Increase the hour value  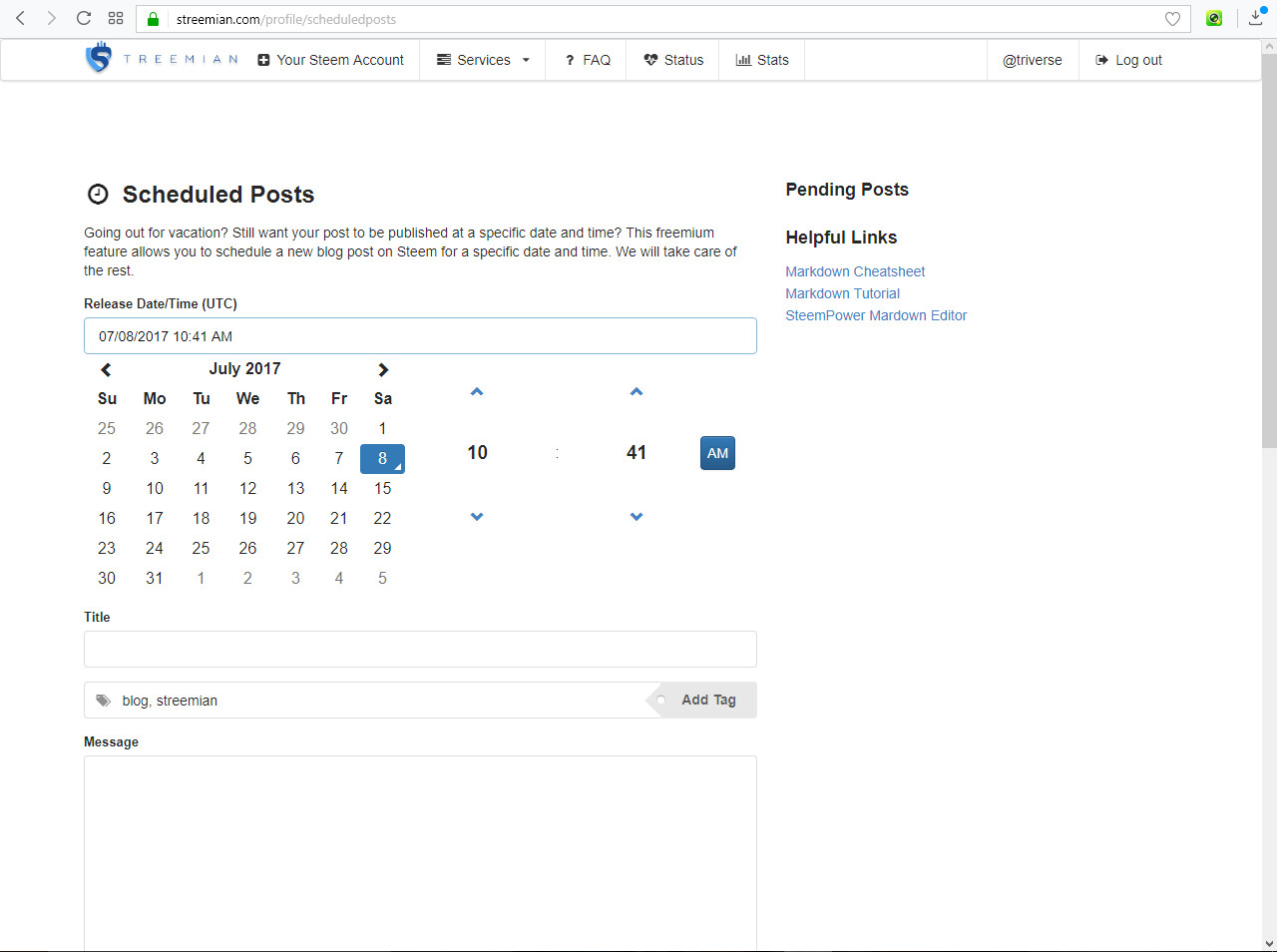477,391
